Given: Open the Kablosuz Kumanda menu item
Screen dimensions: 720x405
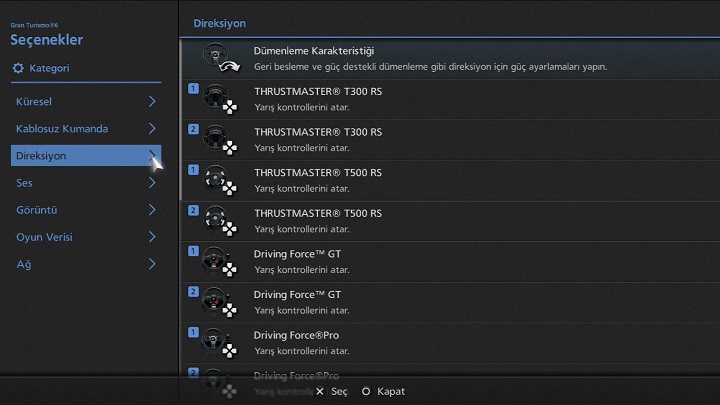Looking at the screenshot, I should pyautogui.click(x=62, y=129).
